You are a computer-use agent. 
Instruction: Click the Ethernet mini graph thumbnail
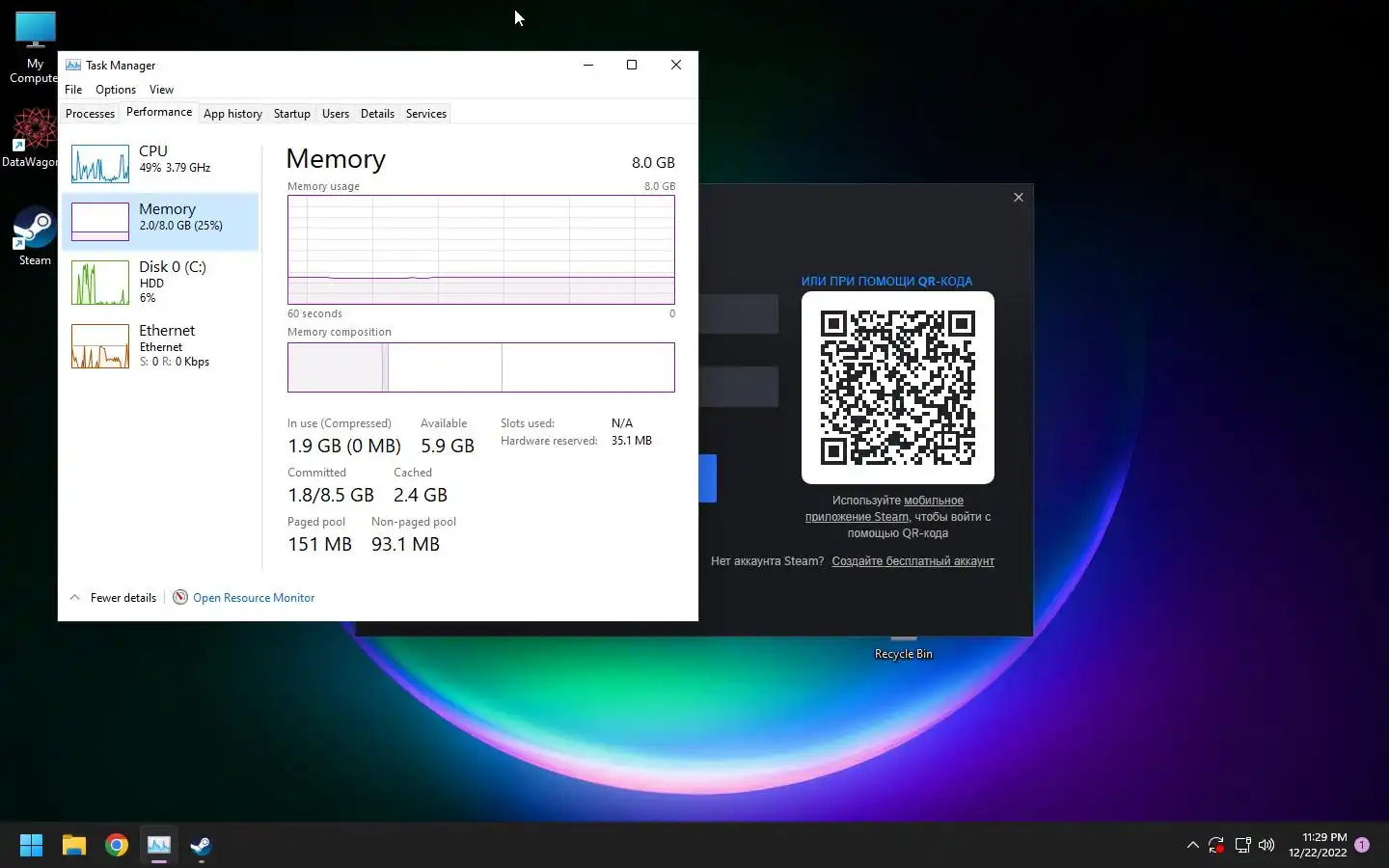coord(100,346)
